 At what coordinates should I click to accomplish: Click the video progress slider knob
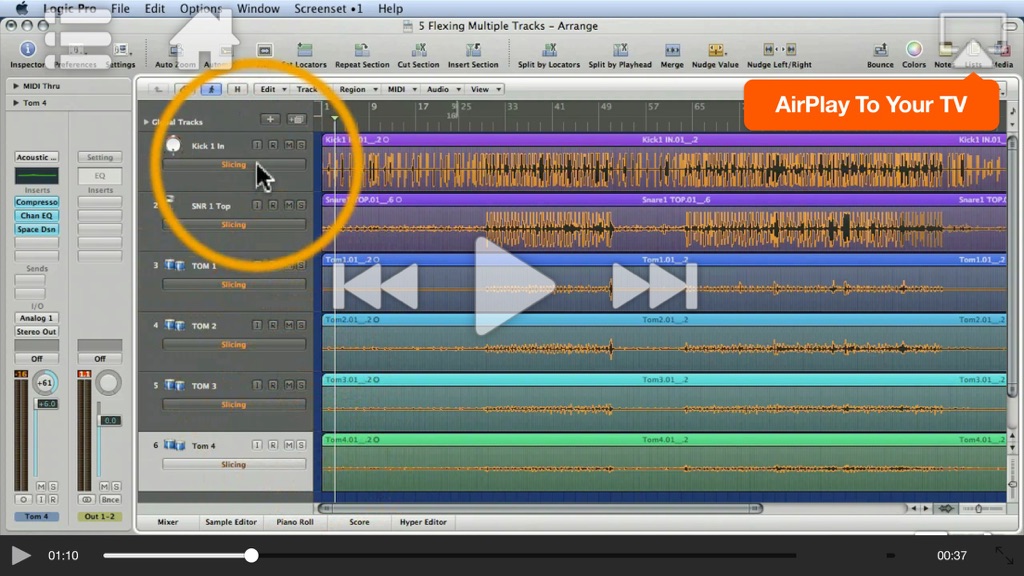click(251, 556)
